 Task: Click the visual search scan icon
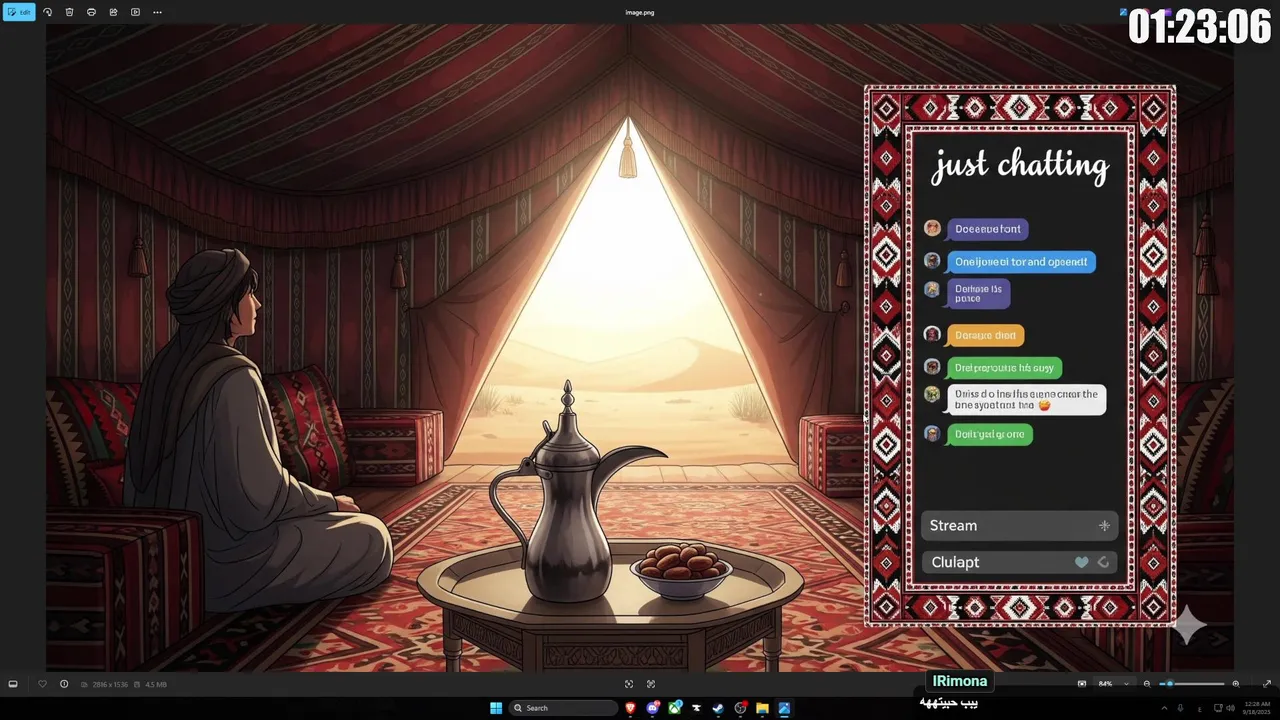pos(629,684)
